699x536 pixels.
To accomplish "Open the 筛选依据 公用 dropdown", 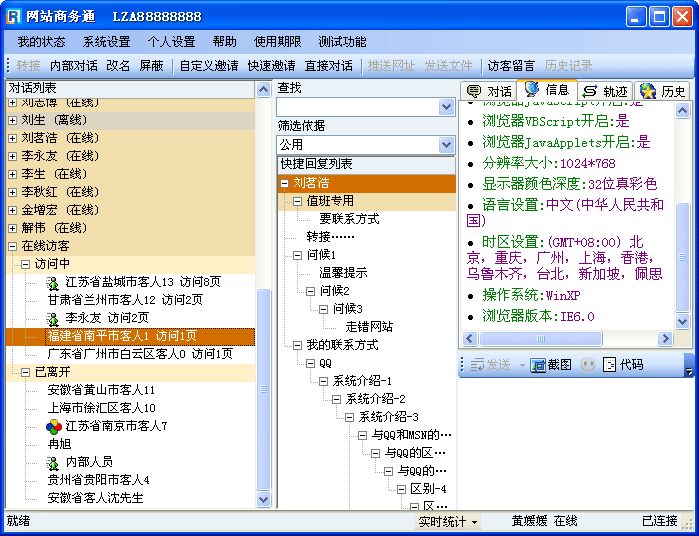I will tap(446, 144).
